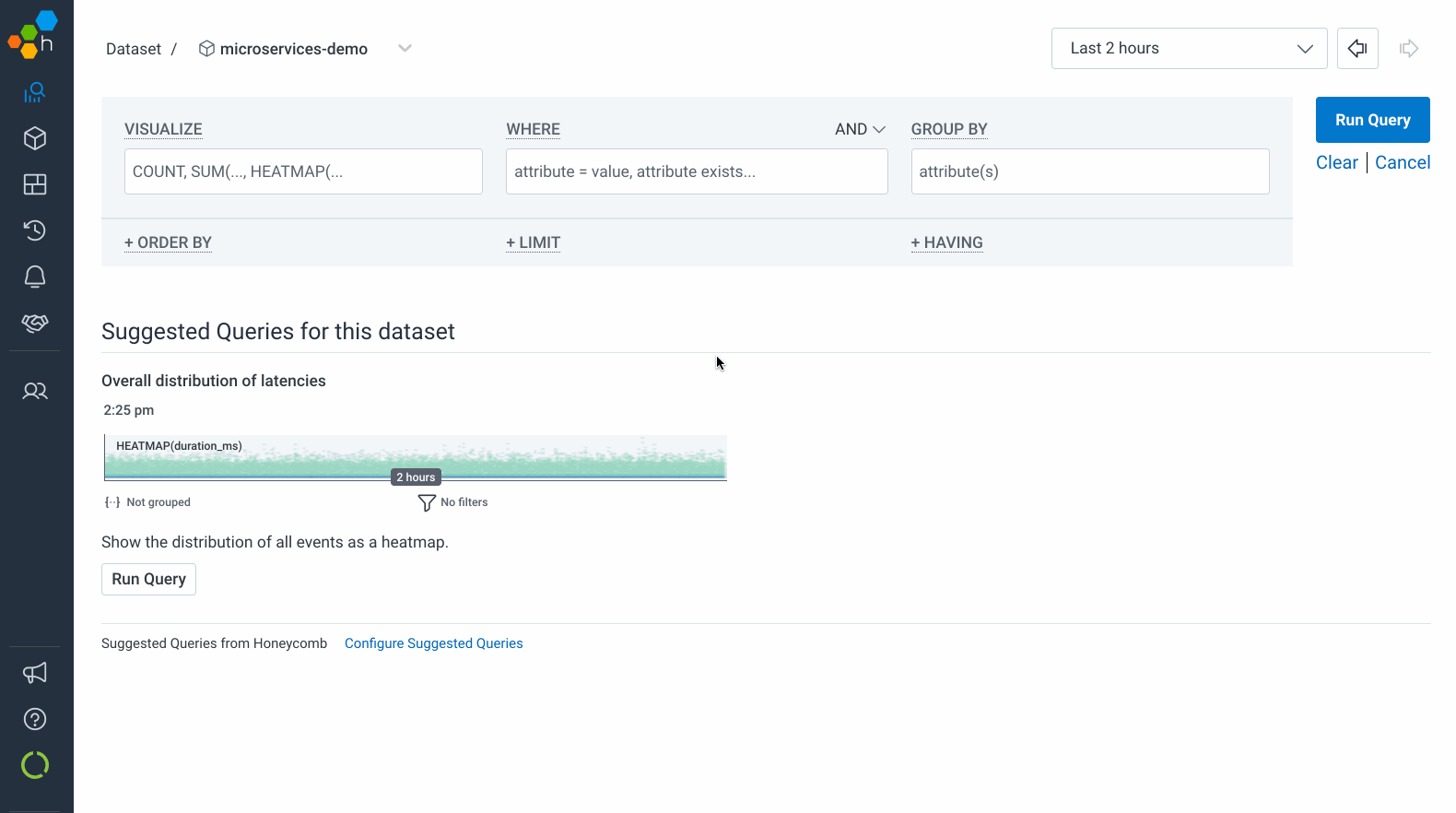Click the Not grouped text
This screenshot has width=1456, height=813.
[159, 502]
